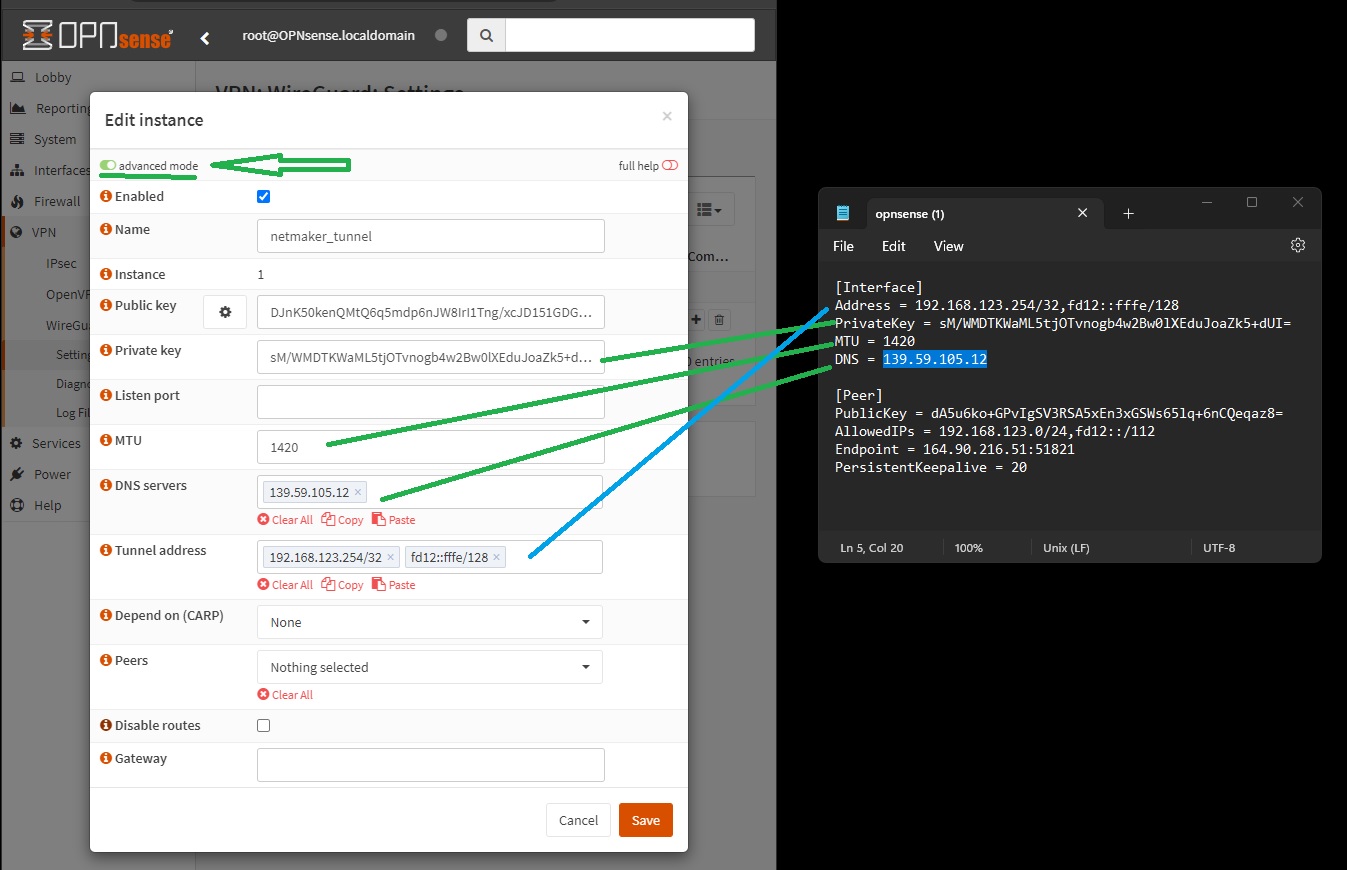The image size is (1347, 870).
Task: Check the Disable routes checkbox
Action: 264,726
